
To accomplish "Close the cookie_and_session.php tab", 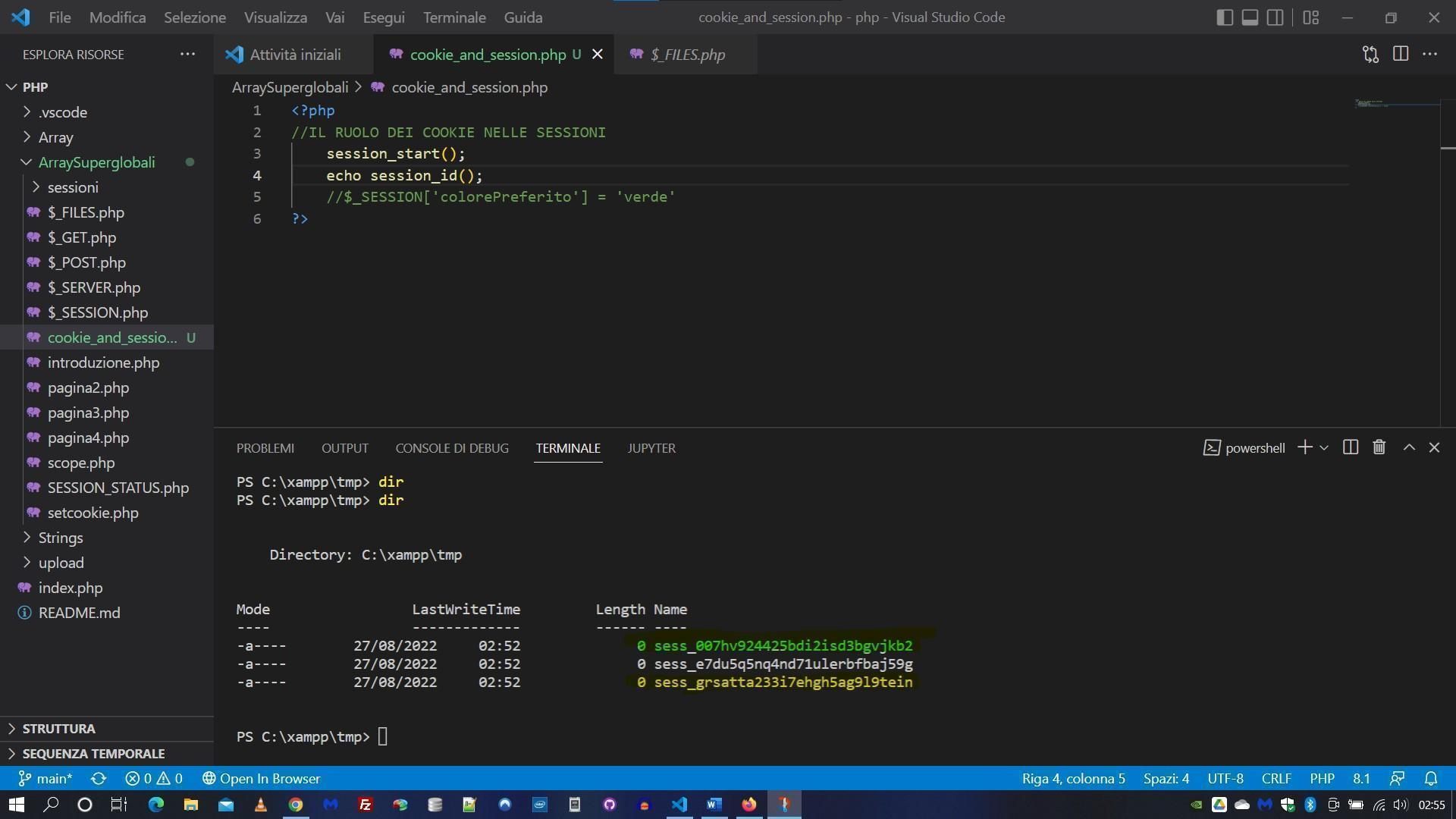I will coord(598,54).
